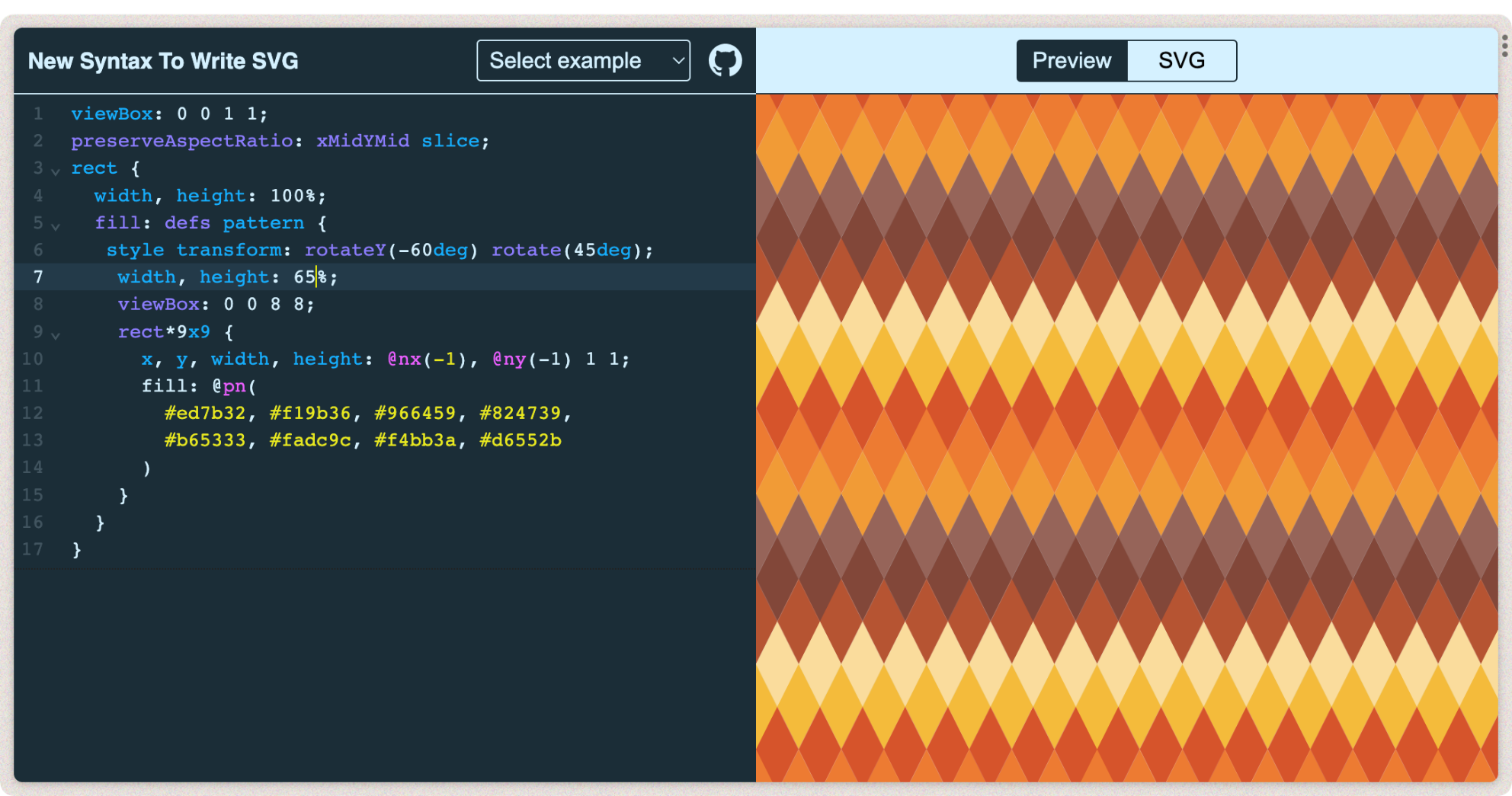1512x796 pixels.
Task: Click color code #824739
Action: [520, 413]
